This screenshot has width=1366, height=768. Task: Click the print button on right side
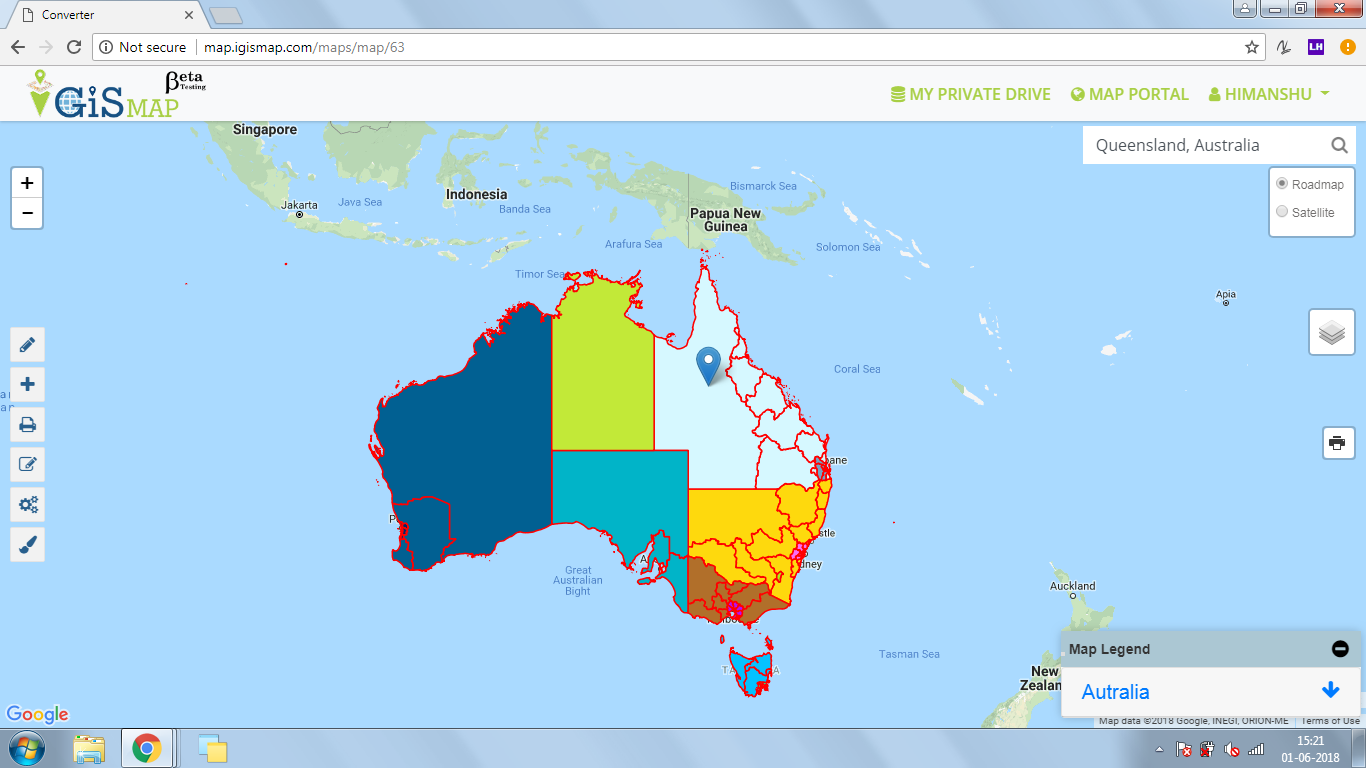pyautogui.click(x=1338, y=442)
